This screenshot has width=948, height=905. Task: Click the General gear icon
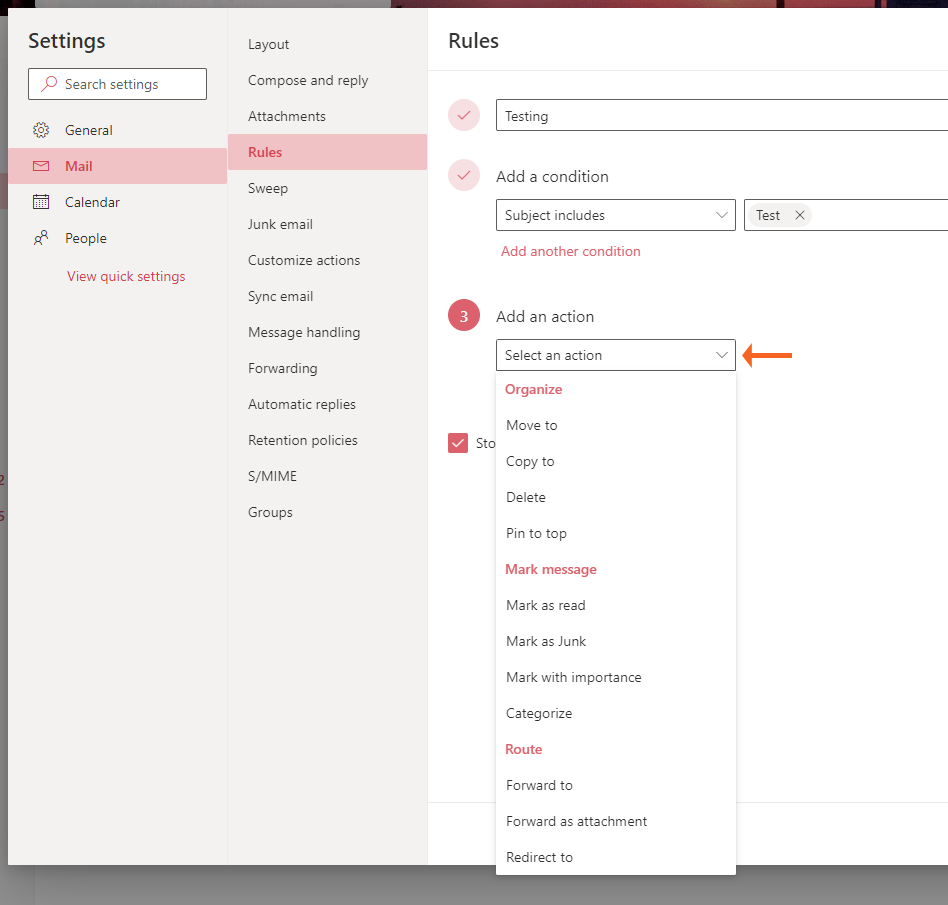pos(41,130)
